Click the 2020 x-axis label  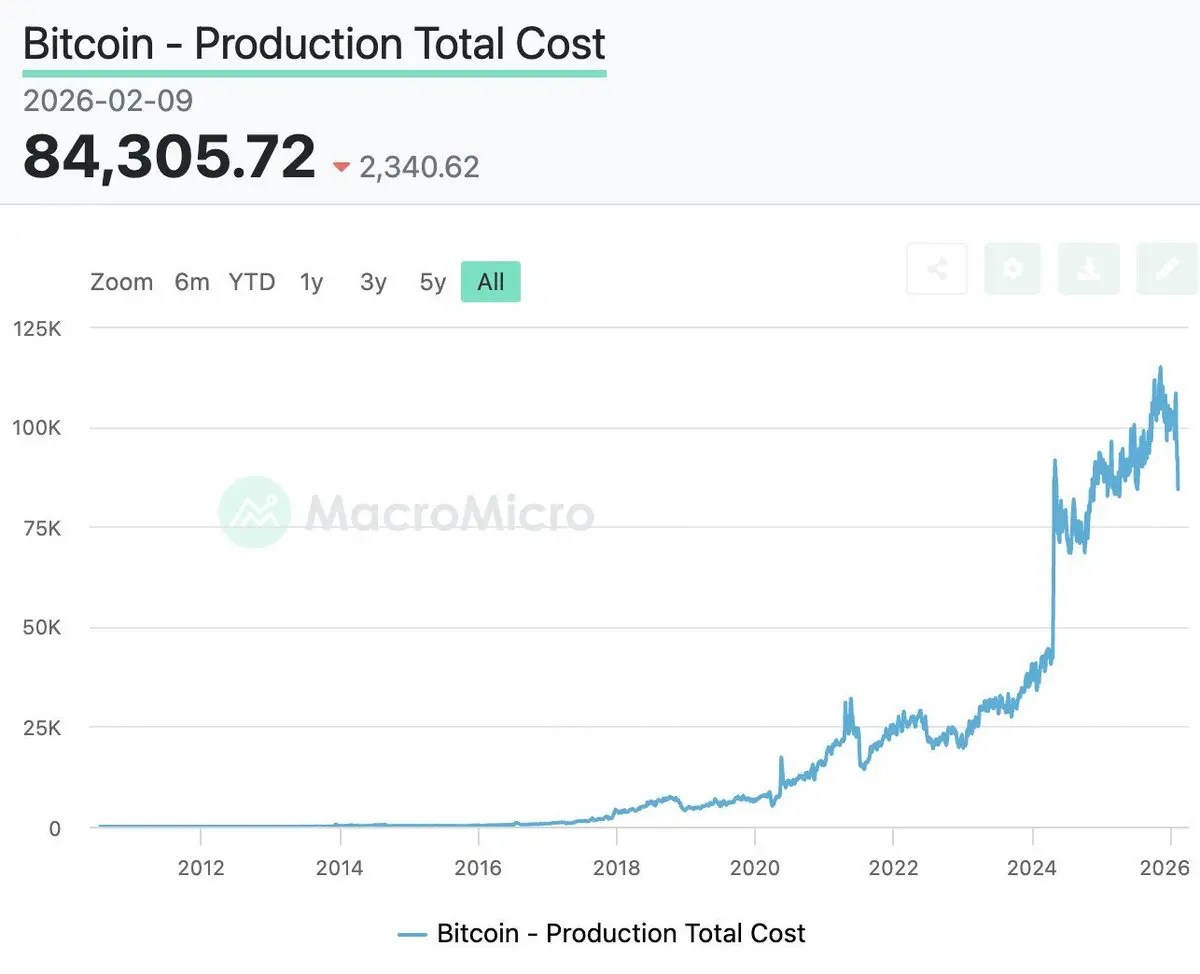[x=755, y=866]
